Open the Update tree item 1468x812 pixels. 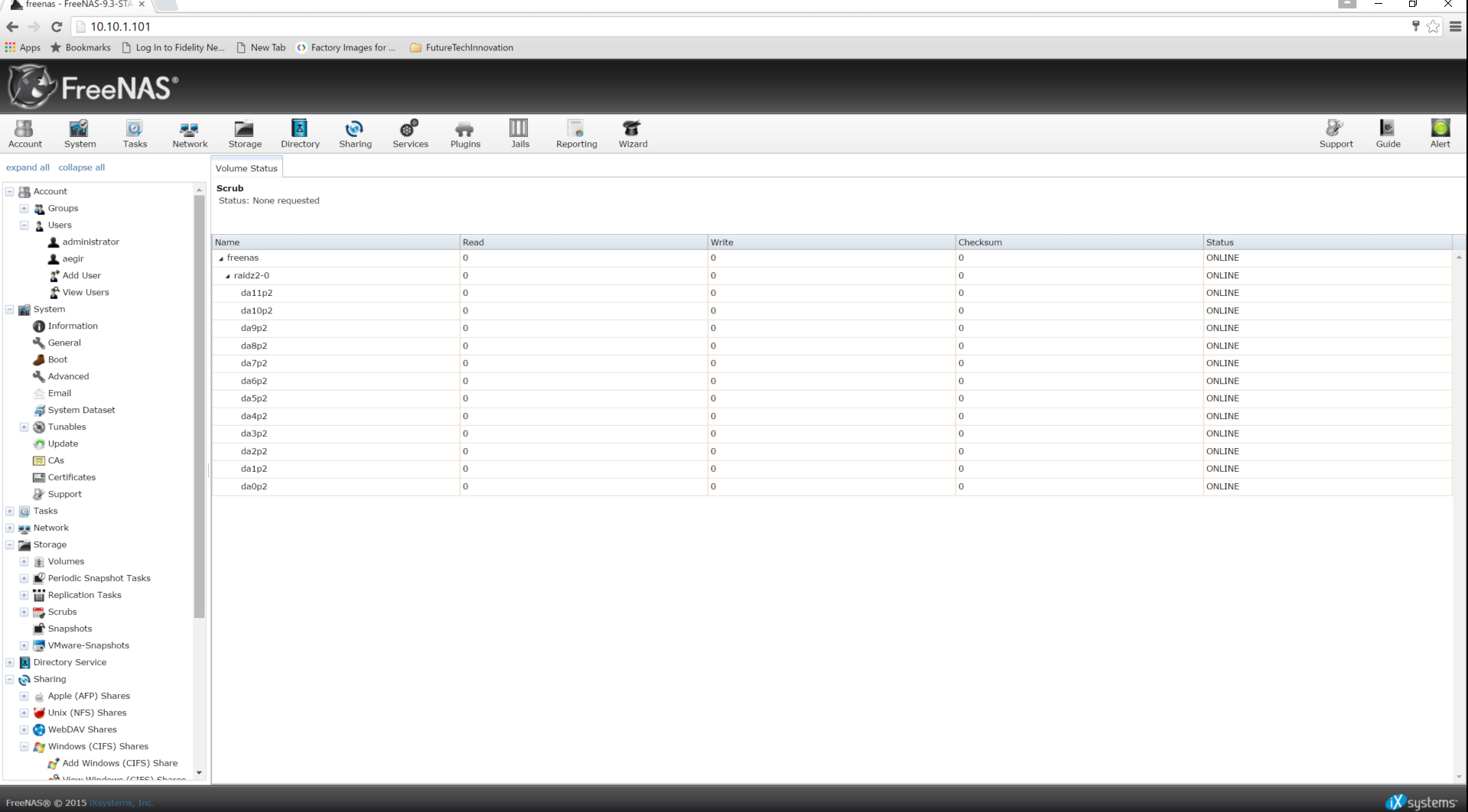pos(55,443)
